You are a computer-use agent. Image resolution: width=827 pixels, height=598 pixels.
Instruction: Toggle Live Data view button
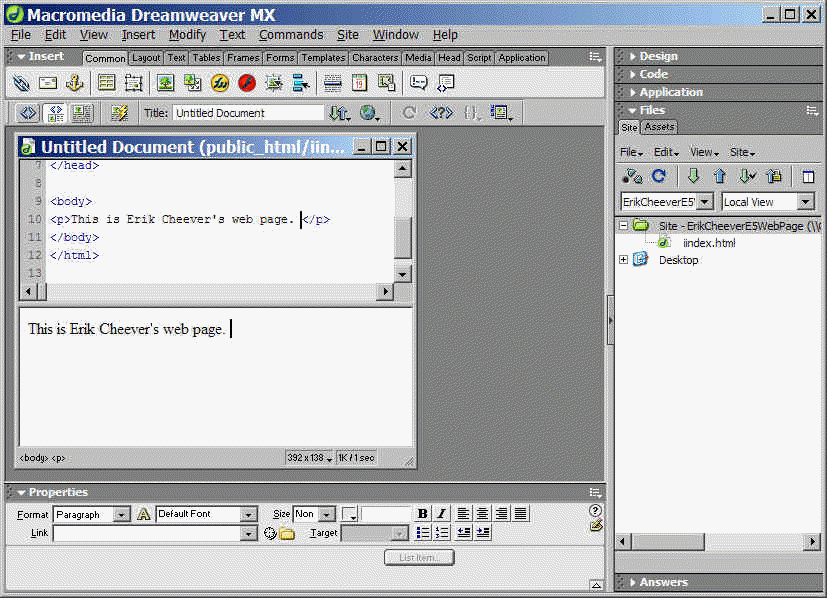pyautogui.click(x=120, y=113)
